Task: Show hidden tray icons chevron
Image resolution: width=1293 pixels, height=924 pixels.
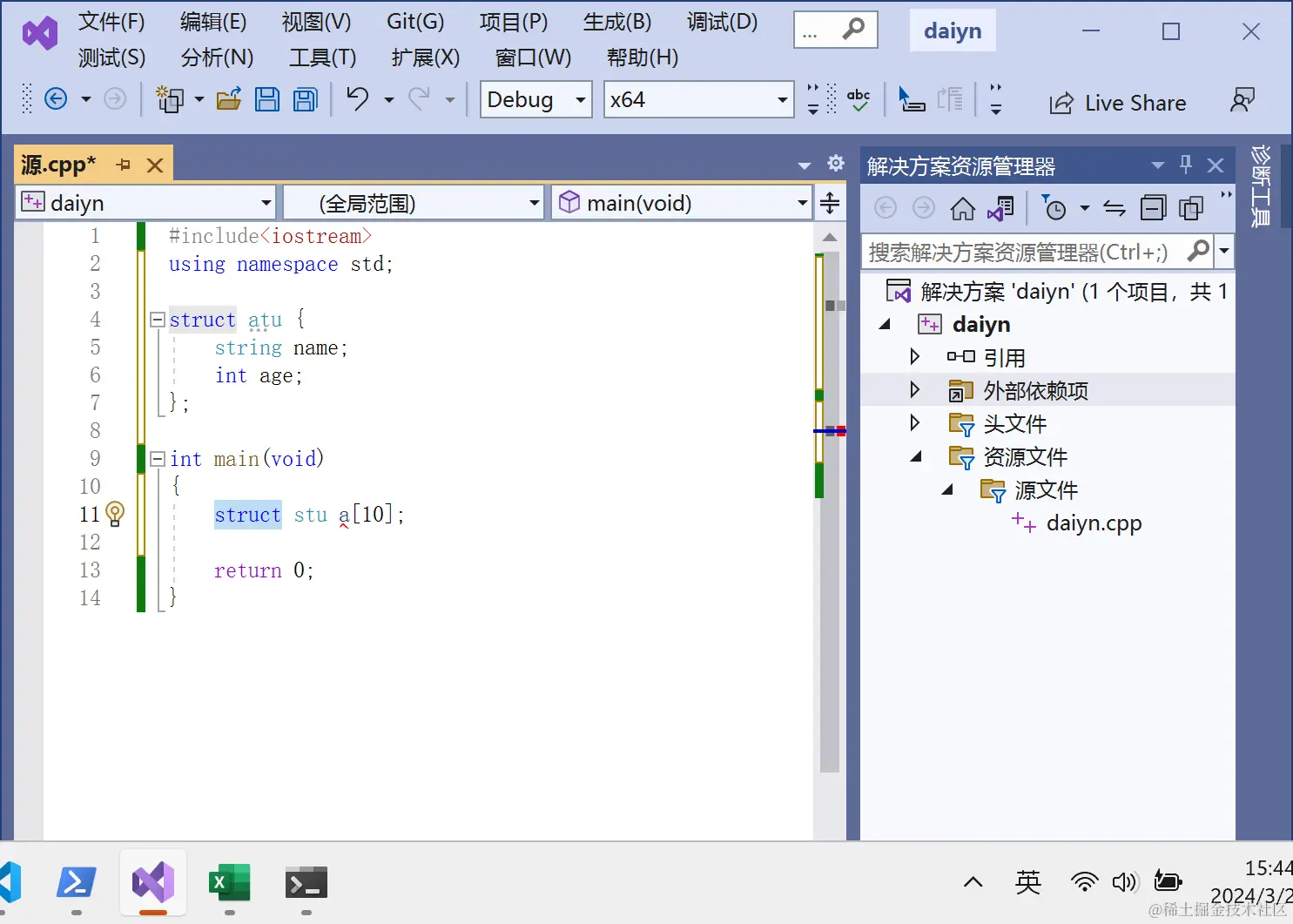Action: coord(973,882)
